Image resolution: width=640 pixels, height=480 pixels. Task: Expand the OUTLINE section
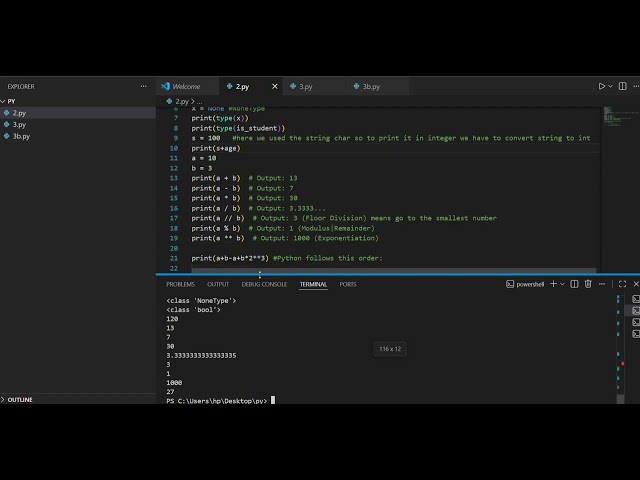point(78,399)
